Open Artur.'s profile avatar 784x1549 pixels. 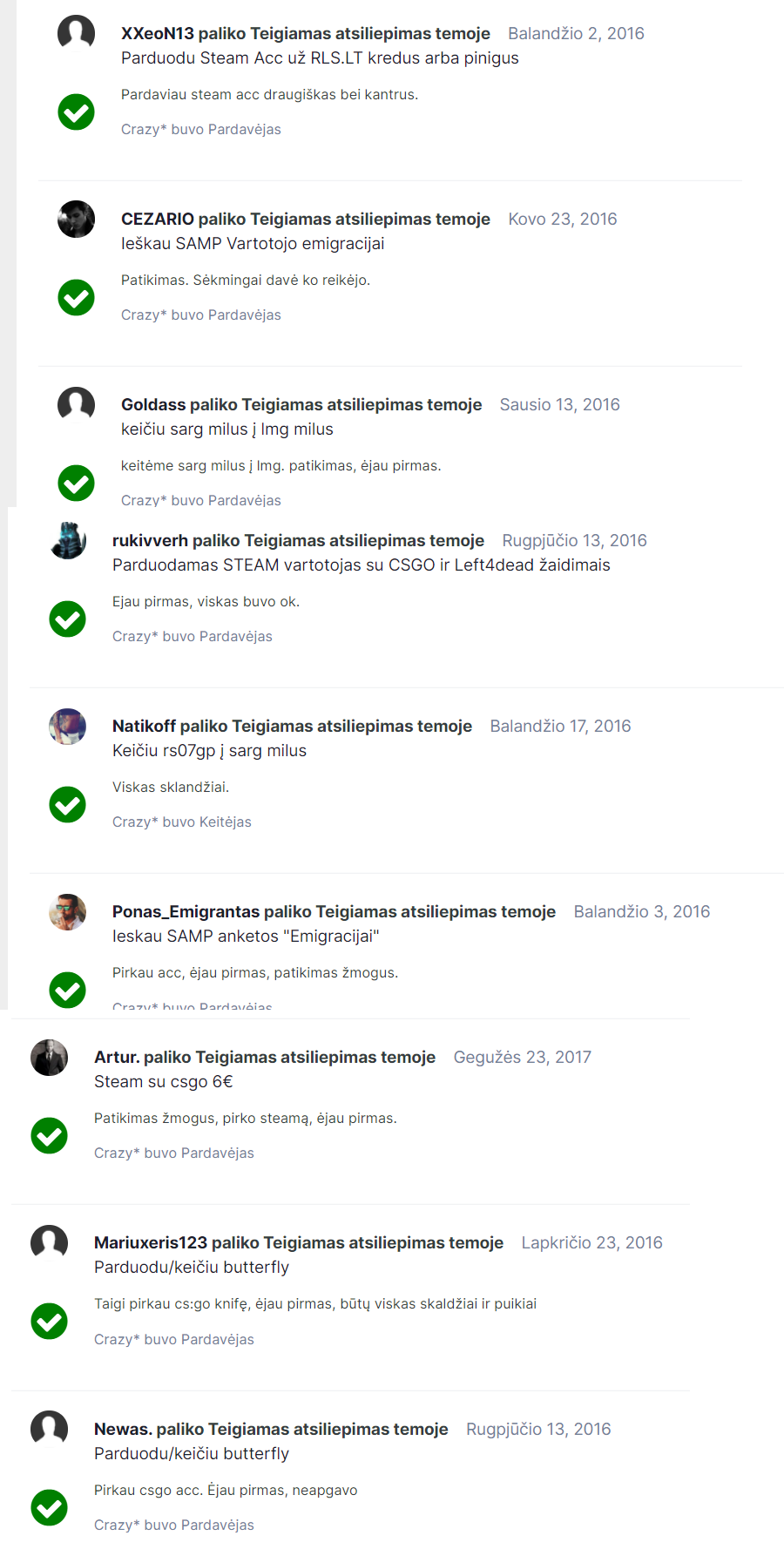tap(49, 1057)
